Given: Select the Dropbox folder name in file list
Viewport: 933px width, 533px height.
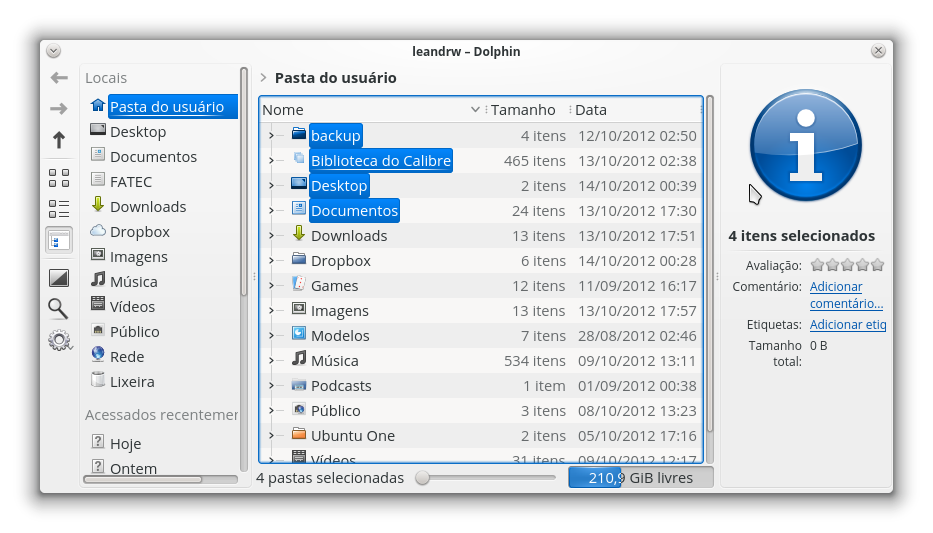Looking at the screenshot, I should coord(341,261).
